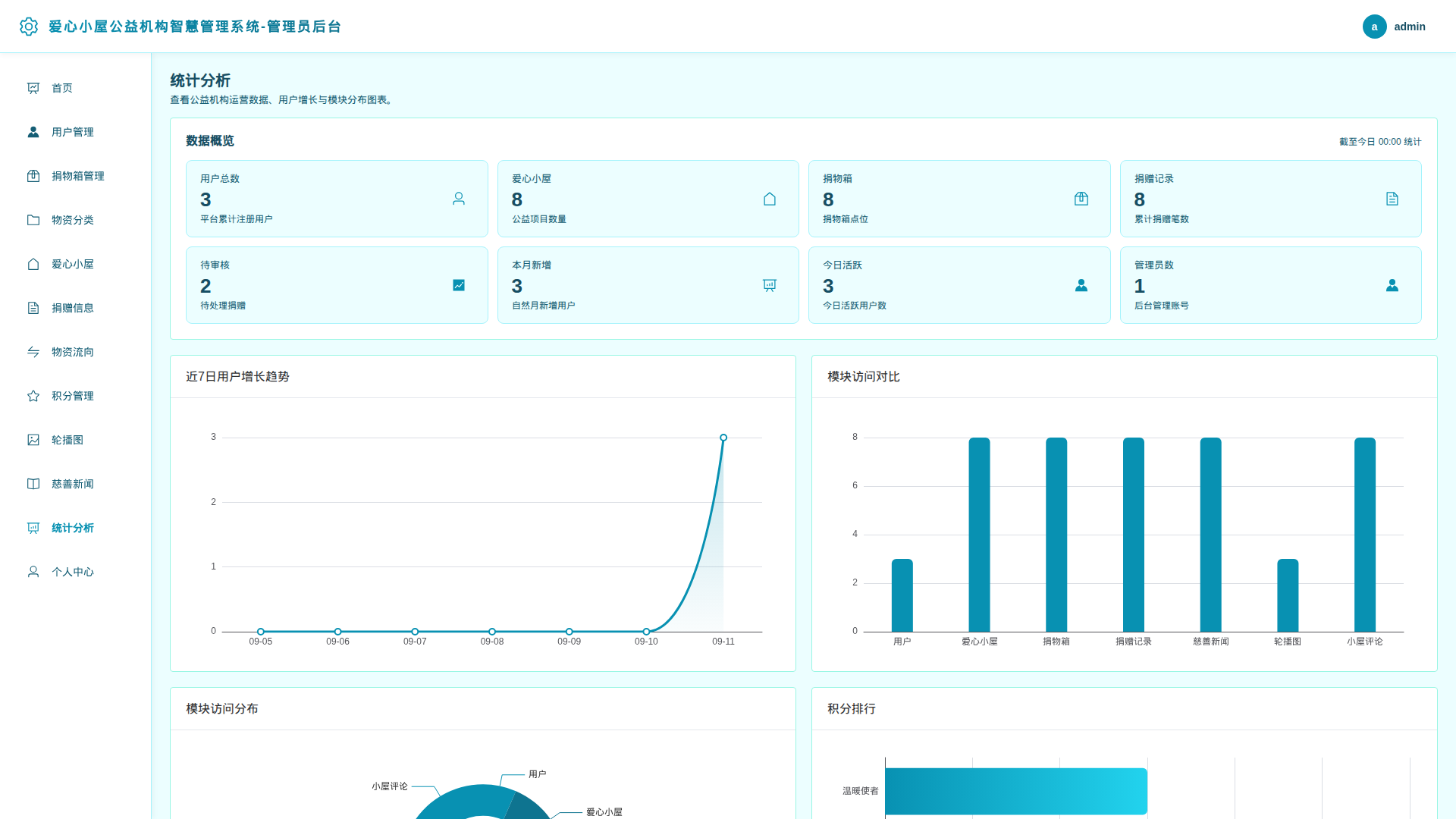Viewport: 1456px width, 819px height.
Task: Open the admin avatar circle
Action: pyautogui.click(x=1374, y=27)
